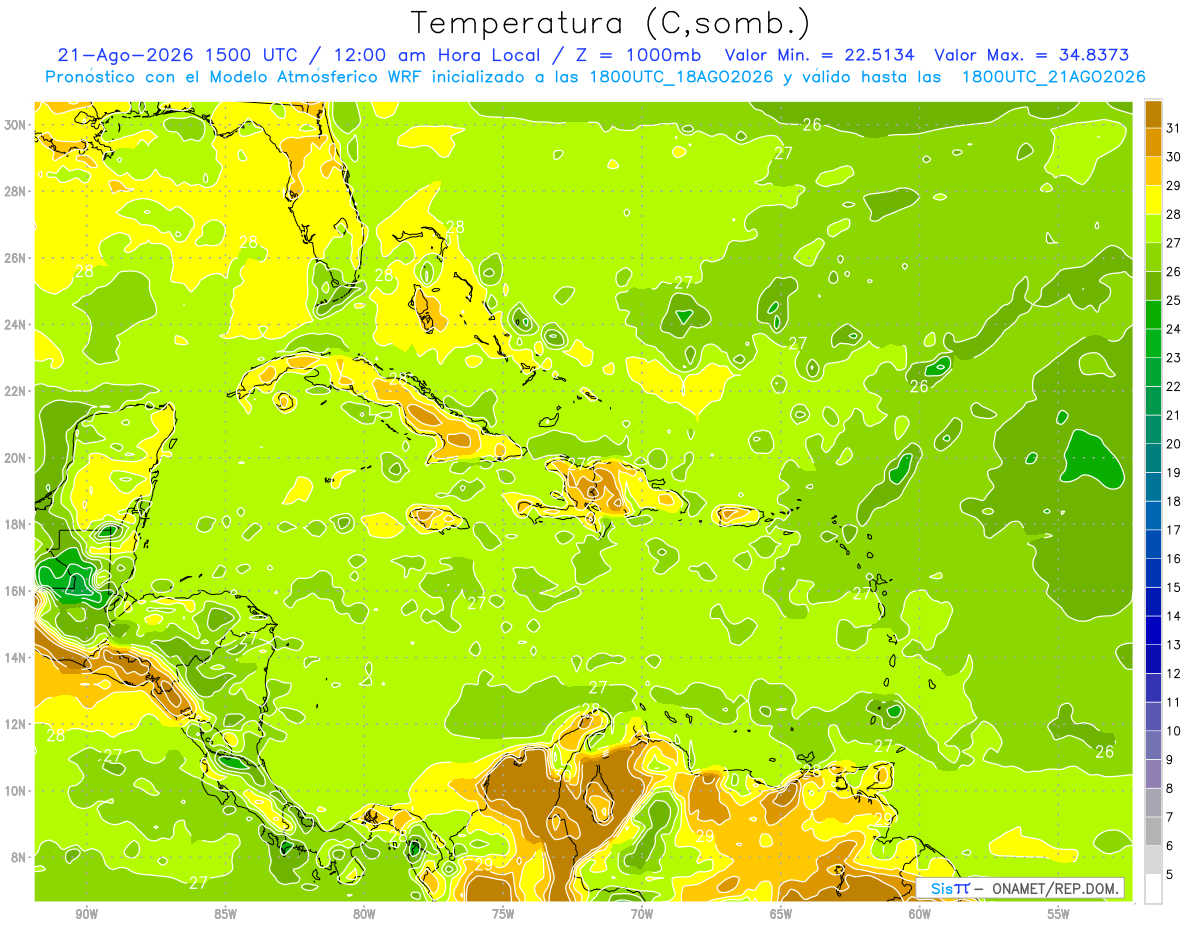Click the '22N' latitude label
1200x927 pixels.
16,391
